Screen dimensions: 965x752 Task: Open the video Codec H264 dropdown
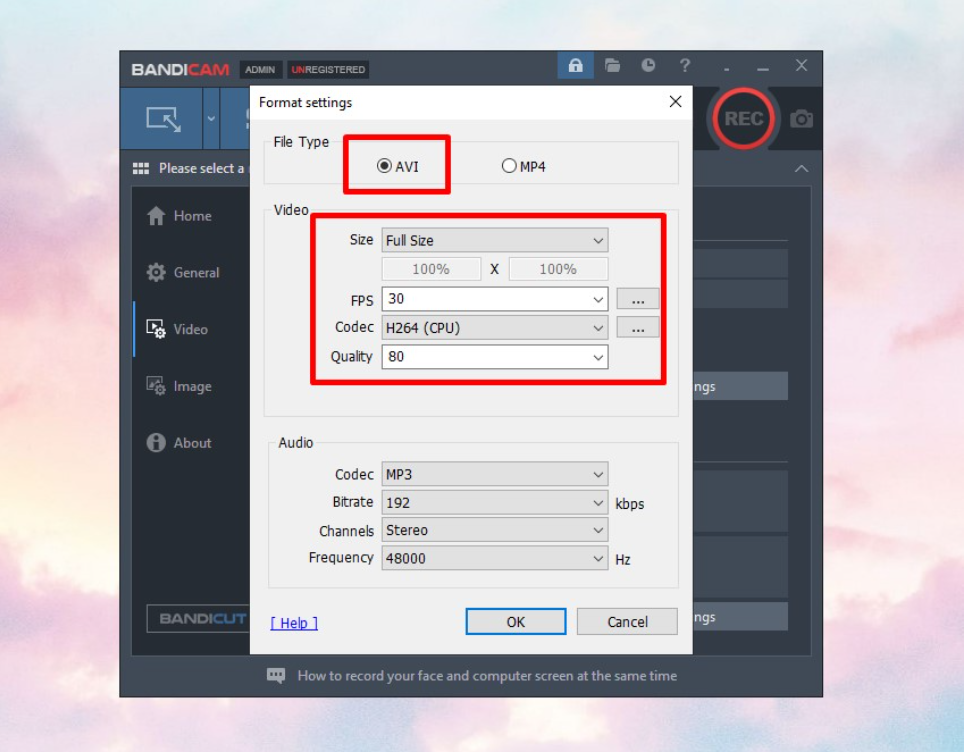495,328
